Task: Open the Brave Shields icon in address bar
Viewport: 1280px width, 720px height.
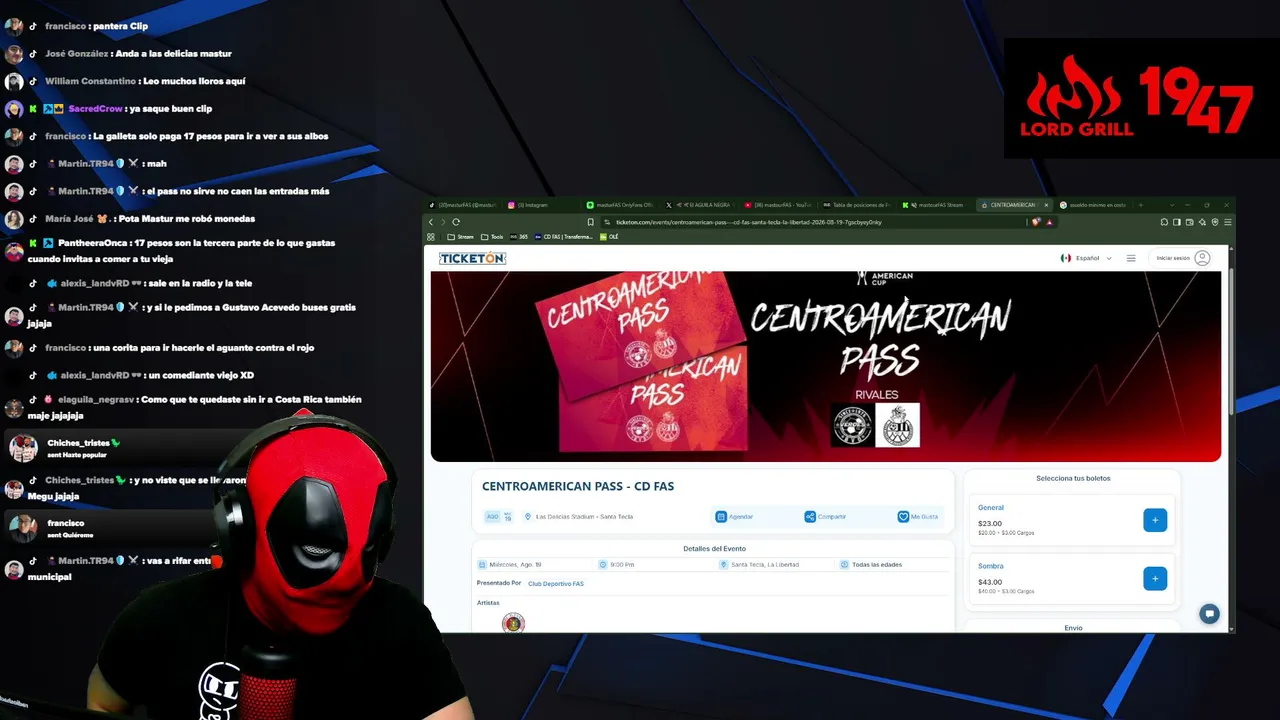Action: tap(1036, 222)
